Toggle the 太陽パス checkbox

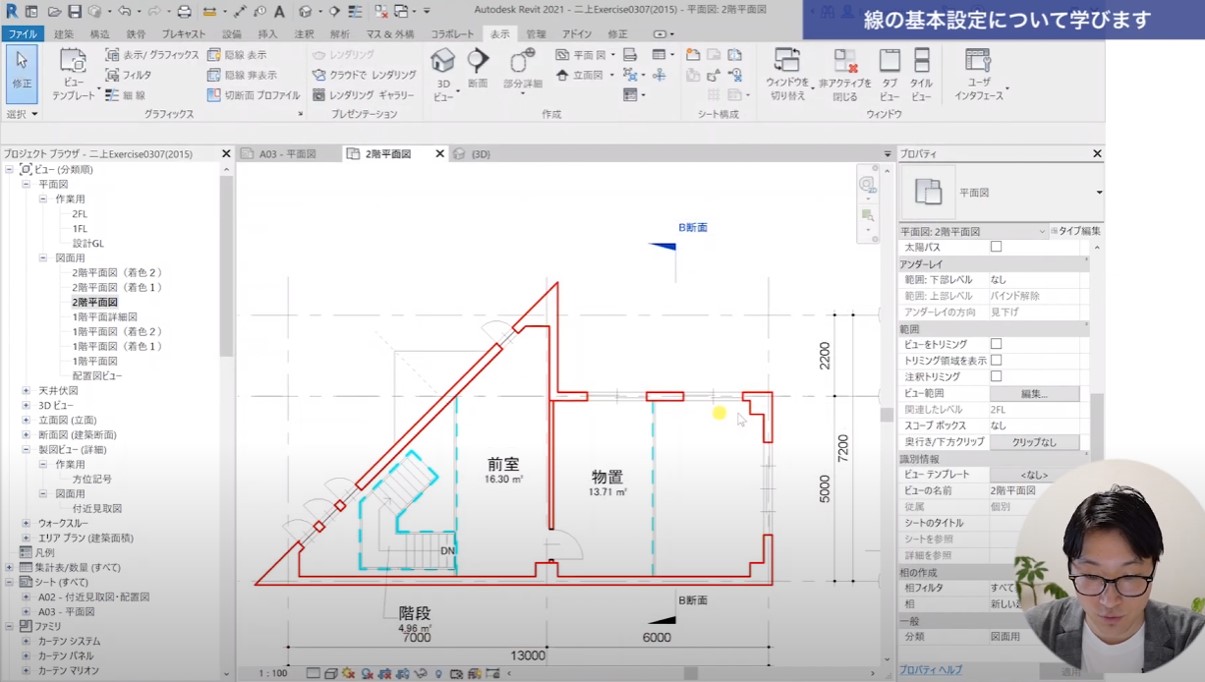coord(996,247)
